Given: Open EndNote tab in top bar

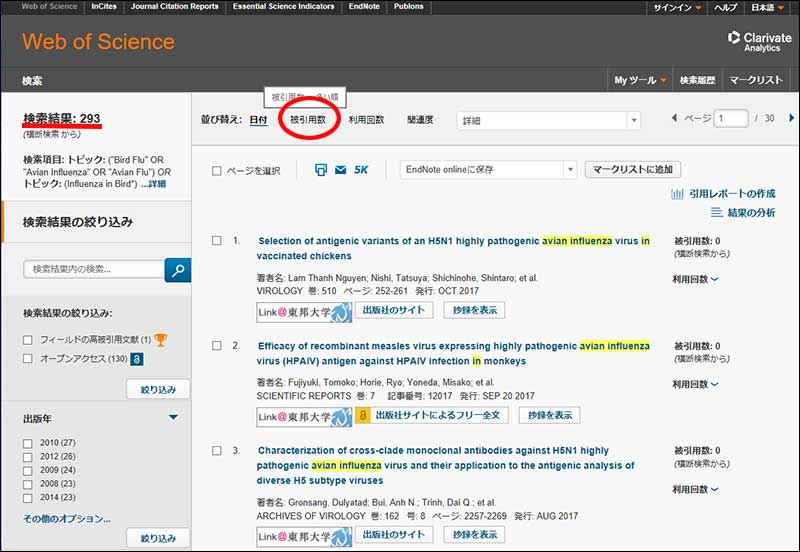Looking at the screenshot, I should 364,7.
